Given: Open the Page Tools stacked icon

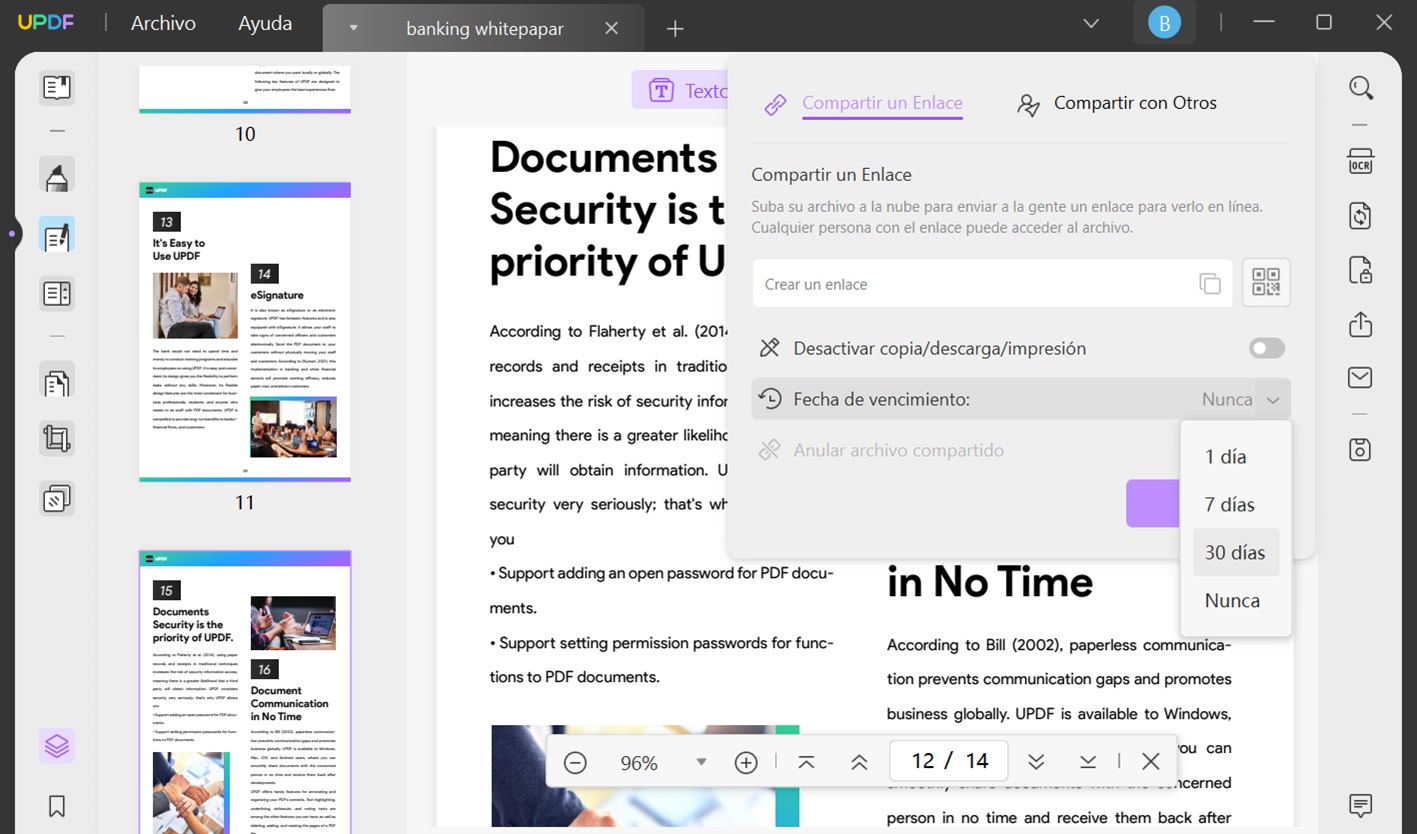Looking at the screenshot, I should 57,497.
